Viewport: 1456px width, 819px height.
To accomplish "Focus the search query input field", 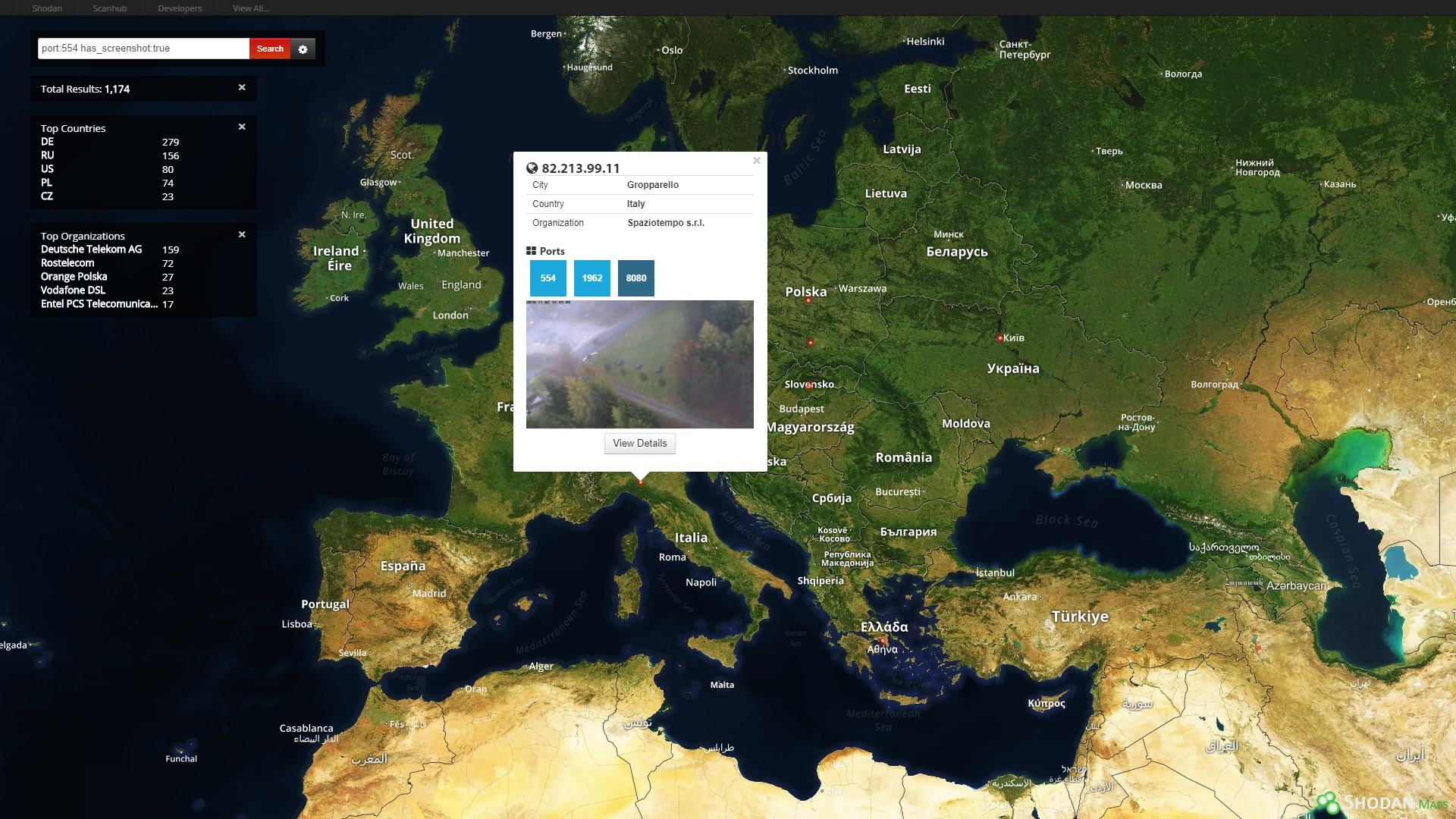I will pyautogui.click(x=143, y=49).
